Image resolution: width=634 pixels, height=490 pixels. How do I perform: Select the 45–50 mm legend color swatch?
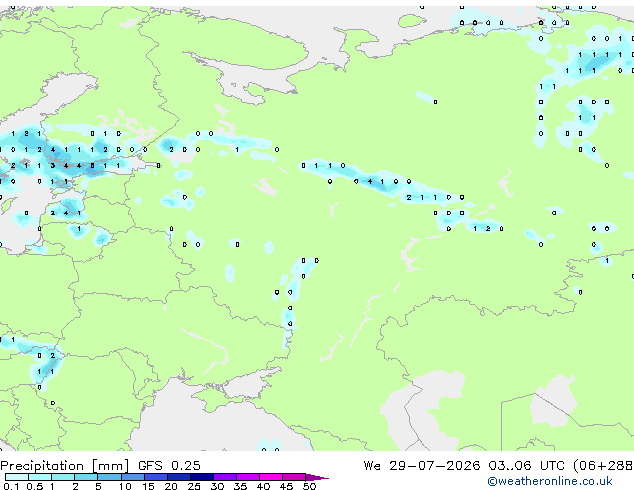coord(294,477)
